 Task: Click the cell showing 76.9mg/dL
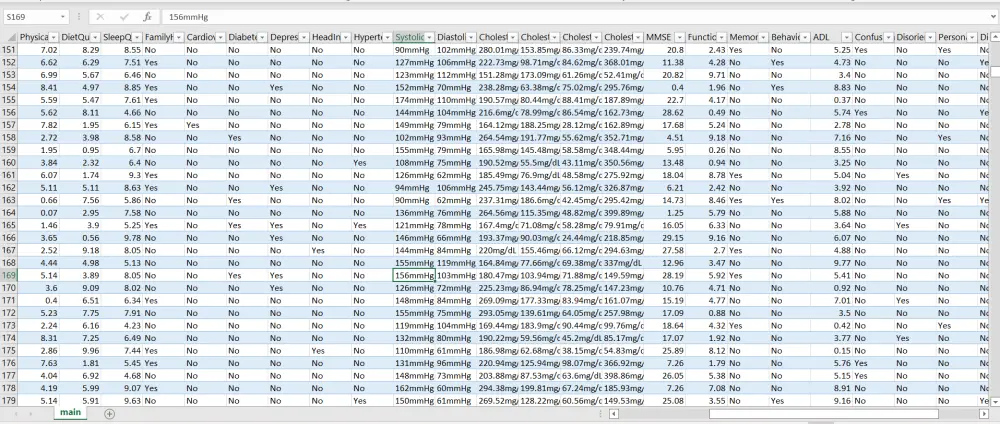point(540,175)
